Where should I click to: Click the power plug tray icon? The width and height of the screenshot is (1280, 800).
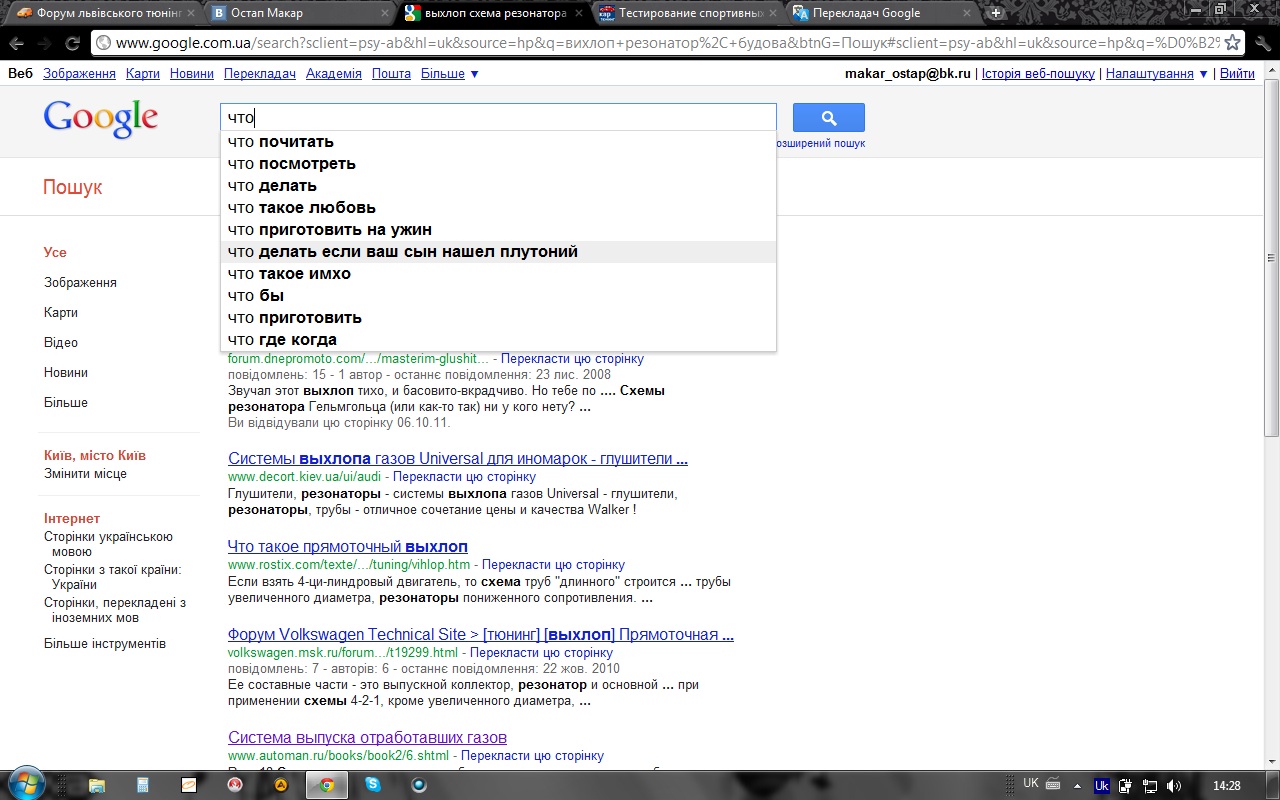click(x=1126, y=785)
